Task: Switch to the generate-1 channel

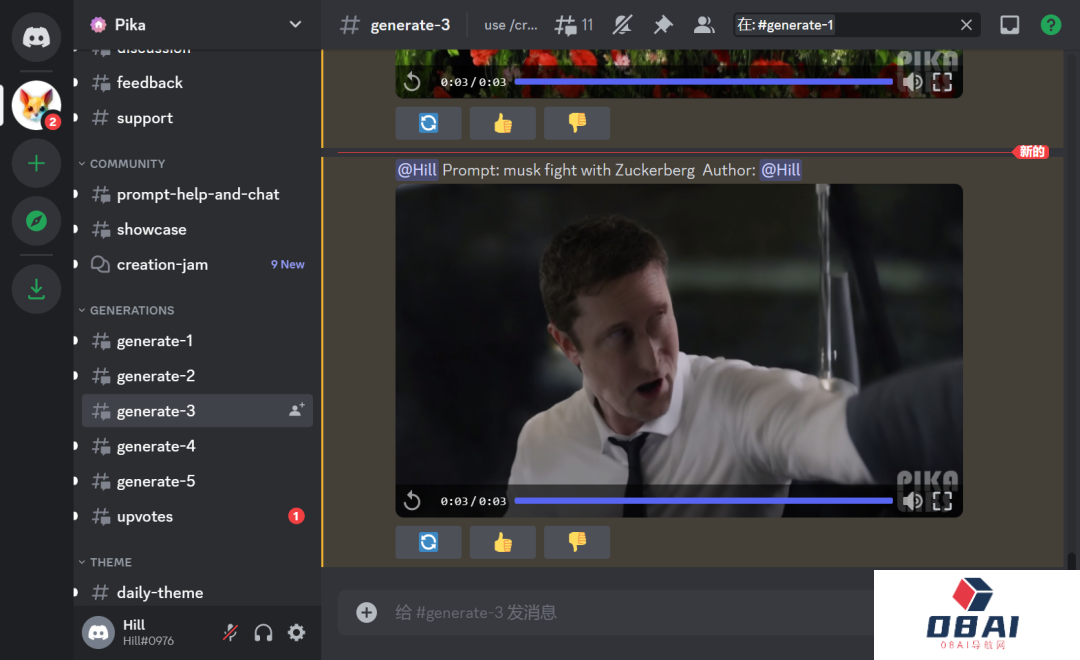Action: pos(155,341)
